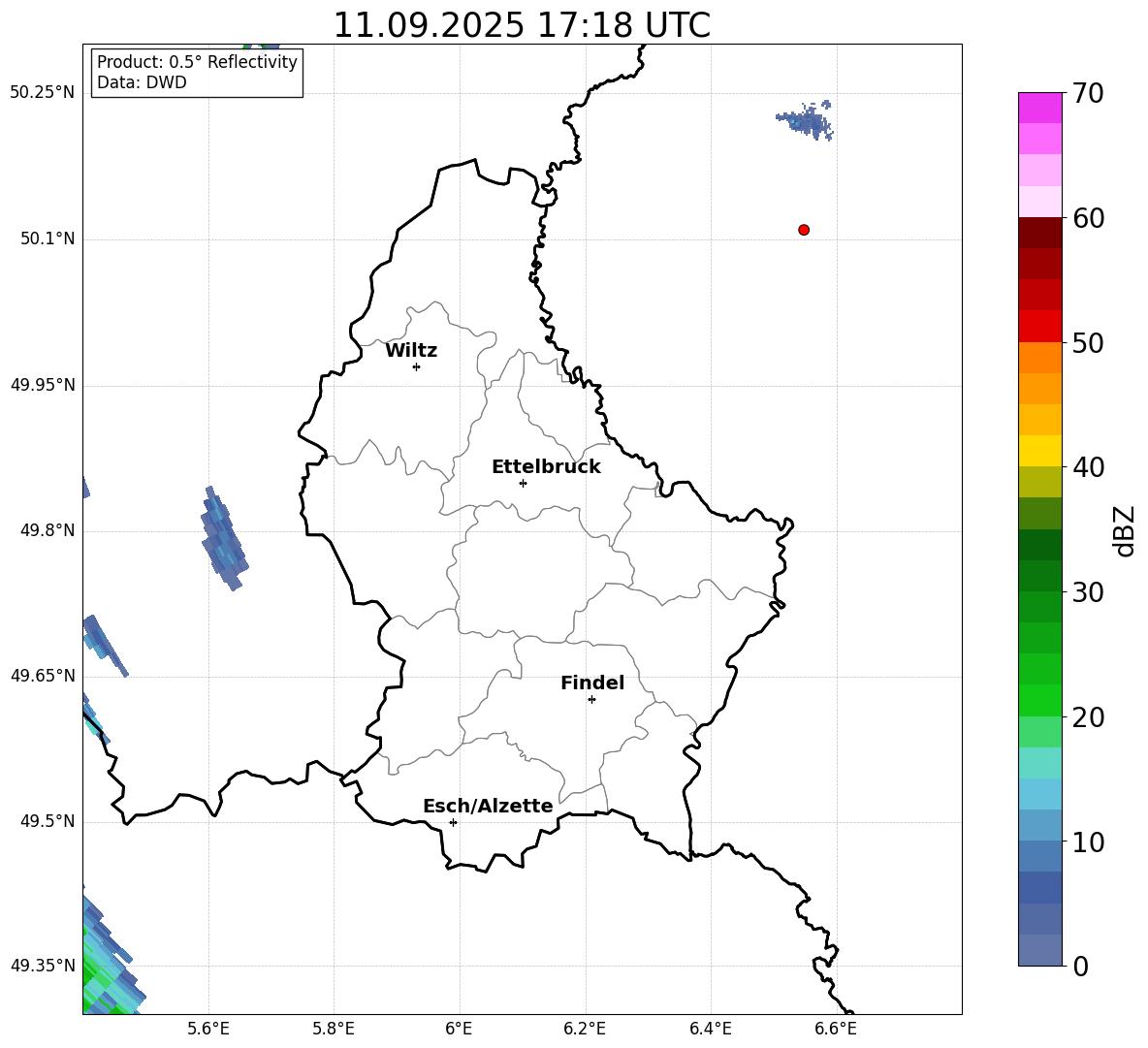Click the Esch/Alzette city label
The width and height of the screenshot is (1148, 1048).
tap(488, 806)
